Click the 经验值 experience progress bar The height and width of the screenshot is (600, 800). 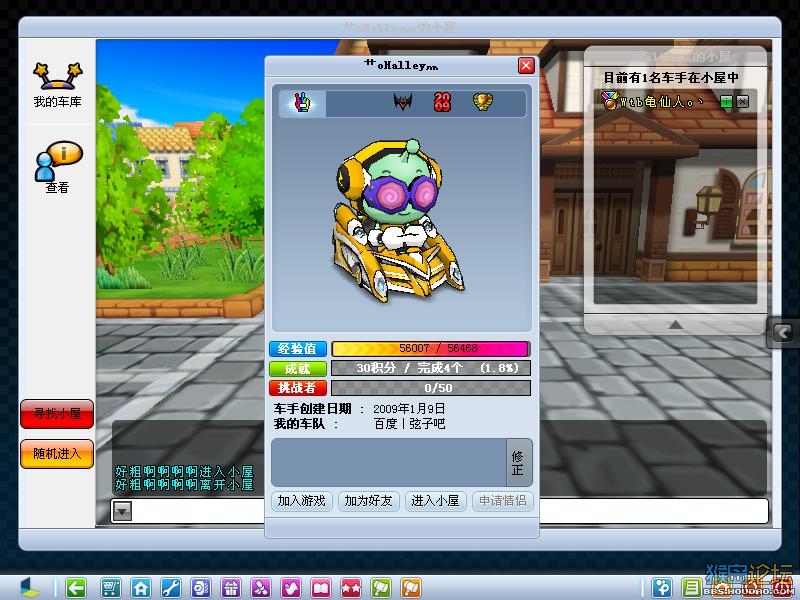click(x=431, y=349)
